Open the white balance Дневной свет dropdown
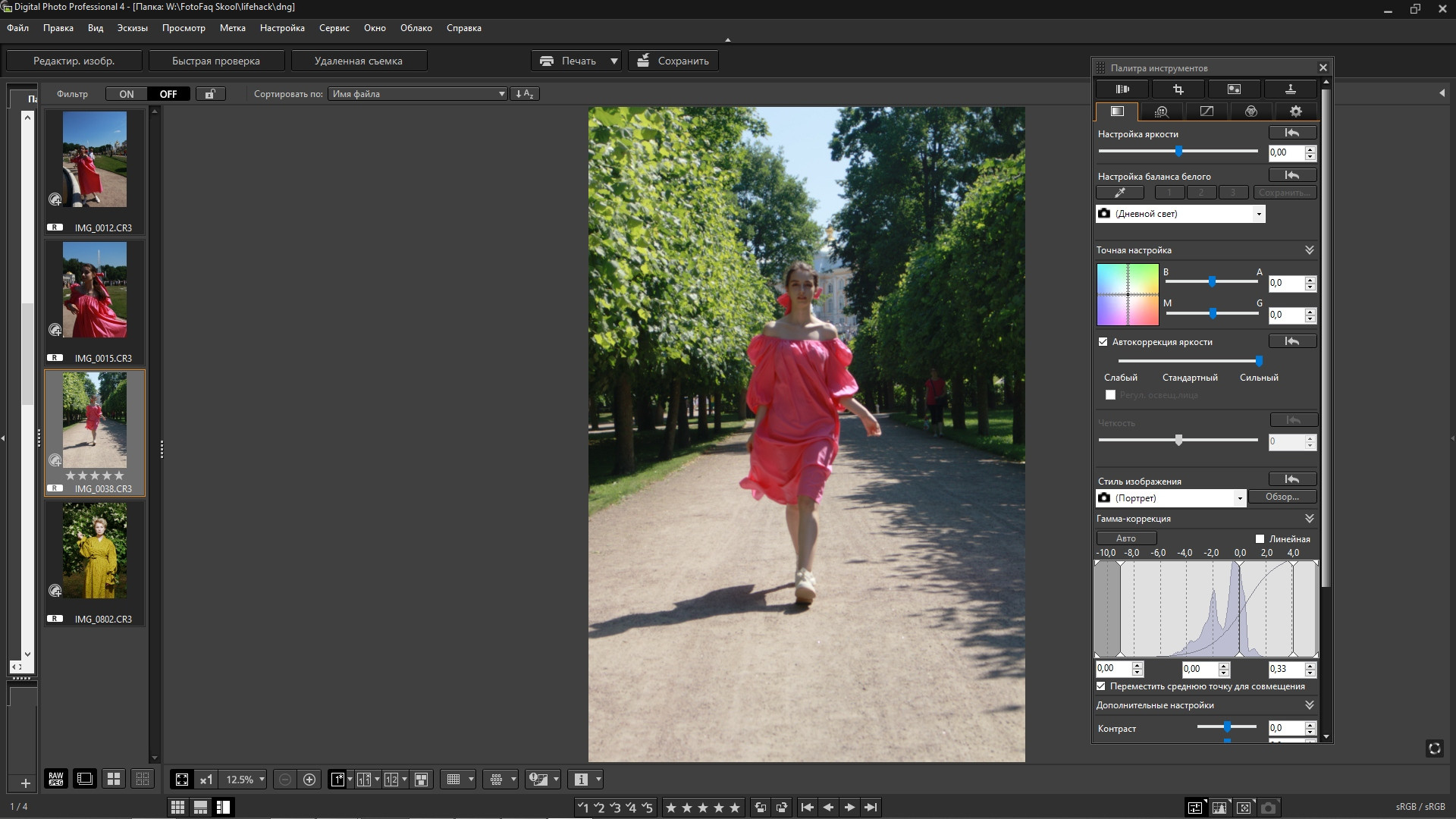1456x819 pixels. coord(1259,214)
